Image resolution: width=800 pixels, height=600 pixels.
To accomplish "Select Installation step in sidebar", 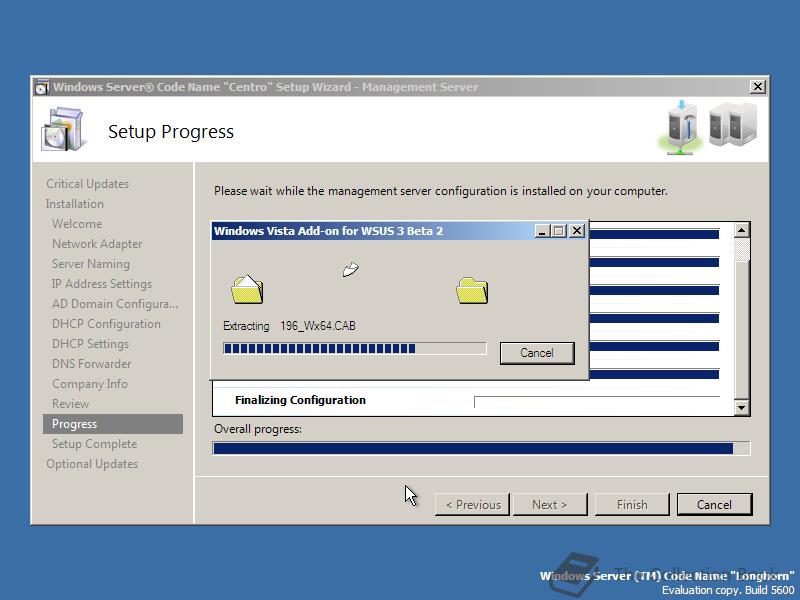I will click(74, 204).
